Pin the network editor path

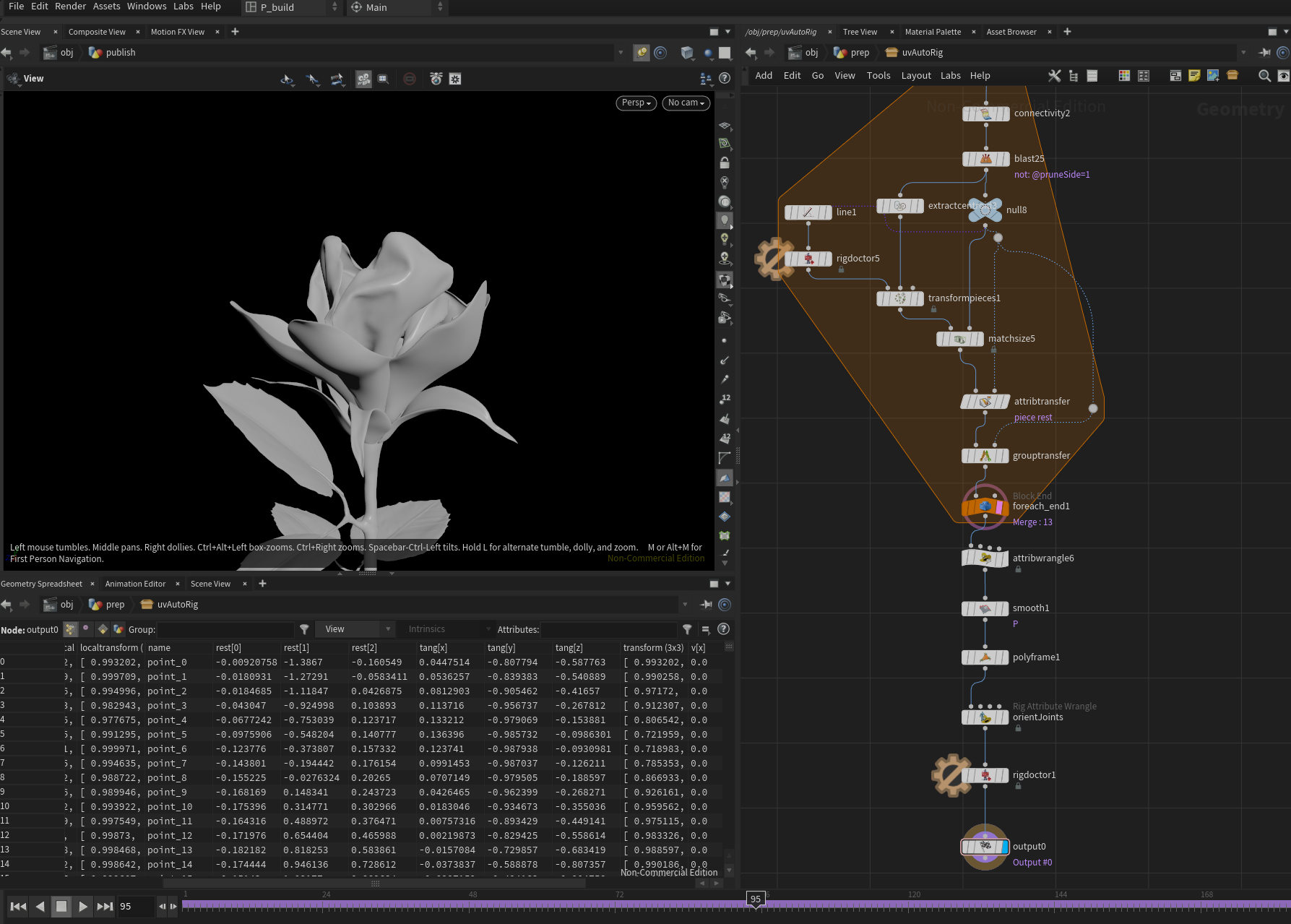coord(1264,52)
